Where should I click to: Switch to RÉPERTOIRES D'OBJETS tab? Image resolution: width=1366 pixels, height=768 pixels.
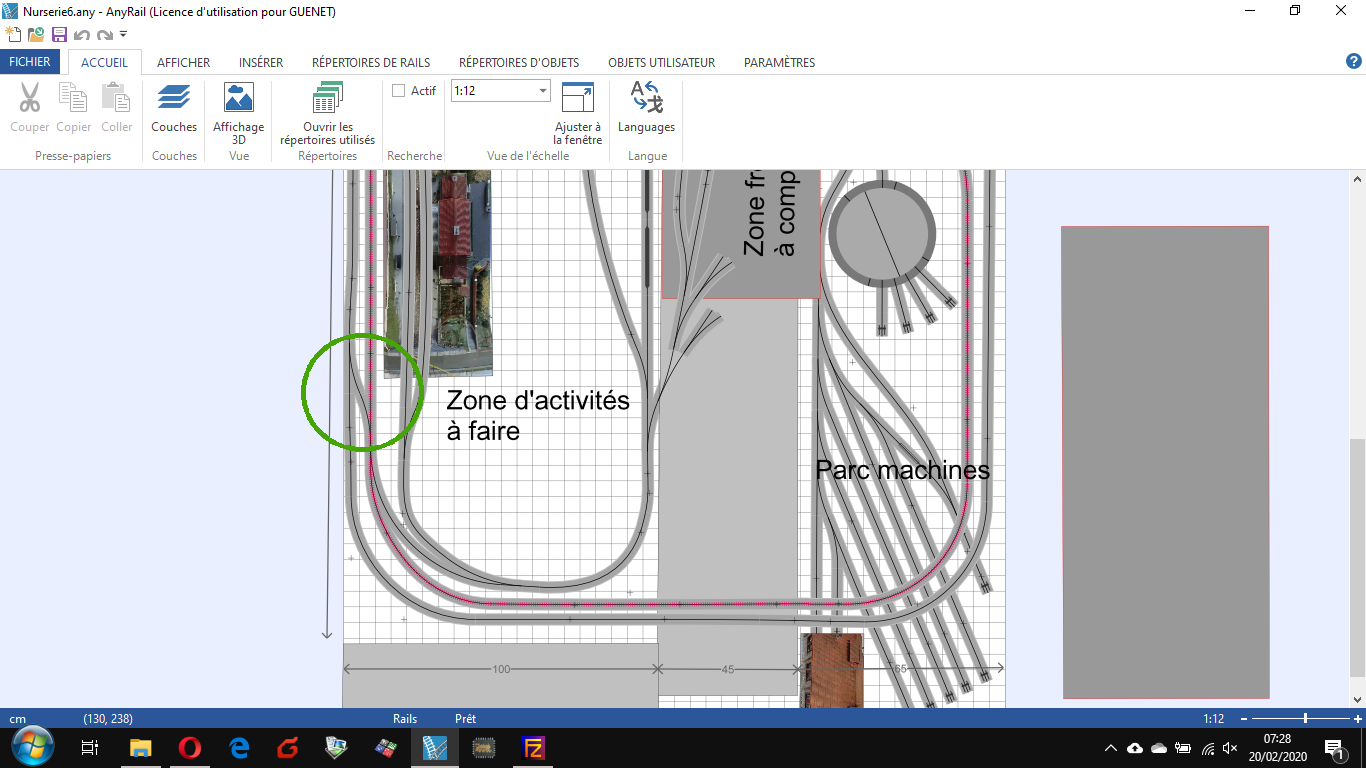pos(519,62)
